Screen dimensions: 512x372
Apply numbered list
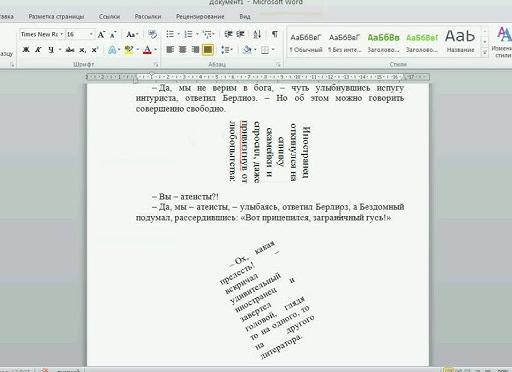pos(188,34)
